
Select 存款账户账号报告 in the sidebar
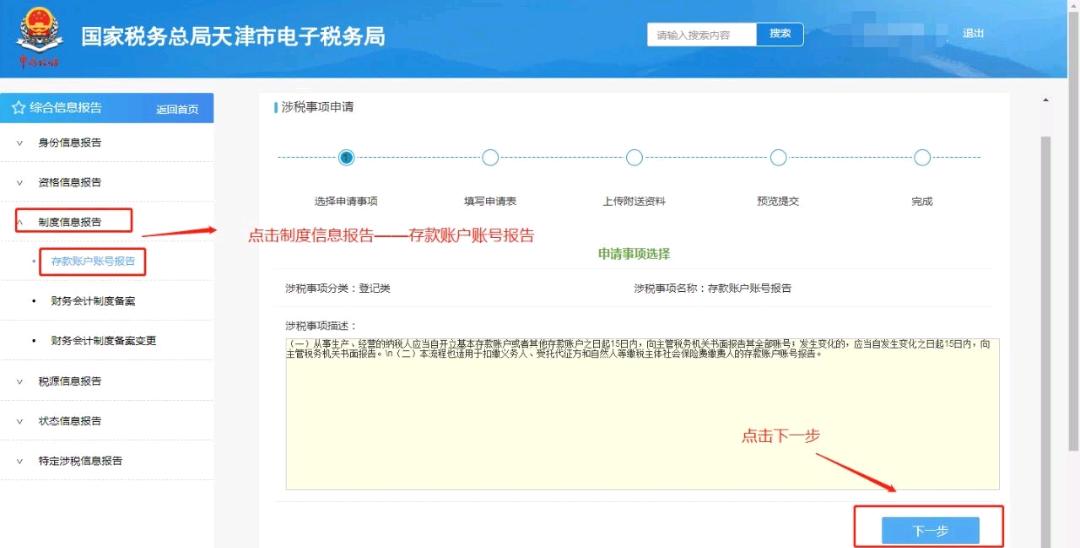(x=93, y=262)
